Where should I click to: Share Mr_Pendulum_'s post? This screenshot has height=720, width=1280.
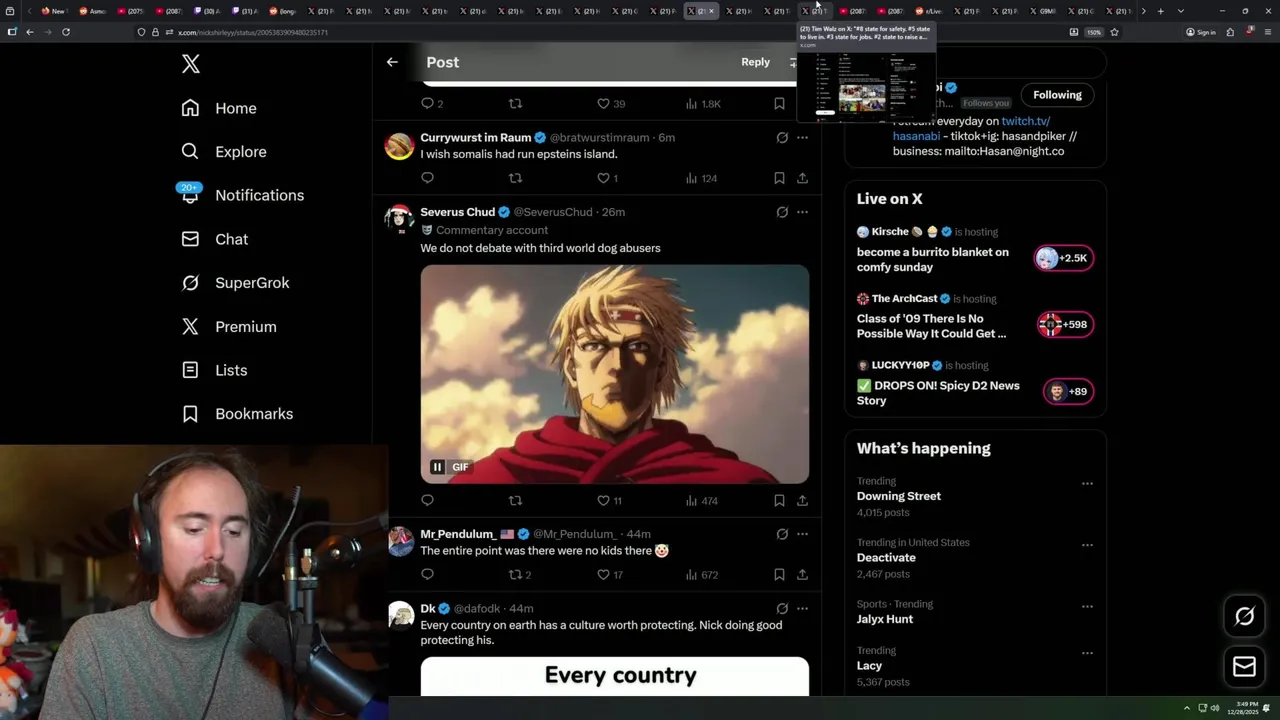point(802,574)
